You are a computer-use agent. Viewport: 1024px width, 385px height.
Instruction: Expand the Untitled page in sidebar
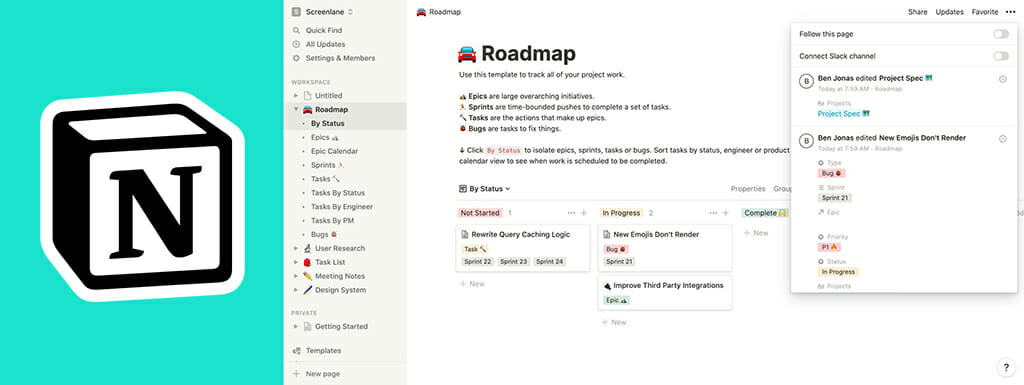click(296, 96)
